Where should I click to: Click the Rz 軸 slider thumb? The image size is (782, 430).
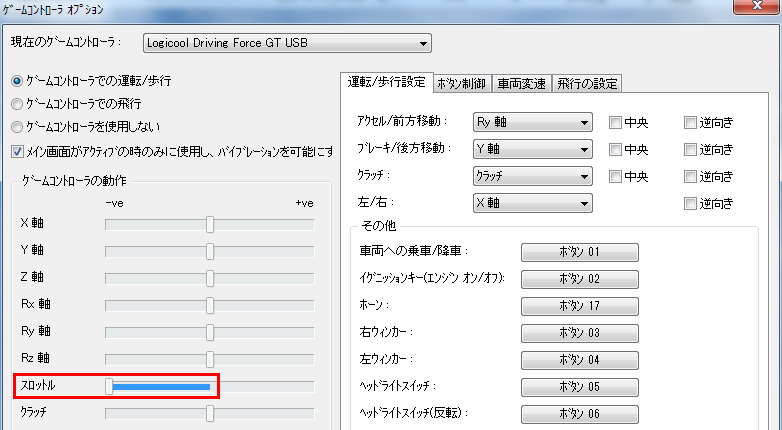tap(210, 359)
